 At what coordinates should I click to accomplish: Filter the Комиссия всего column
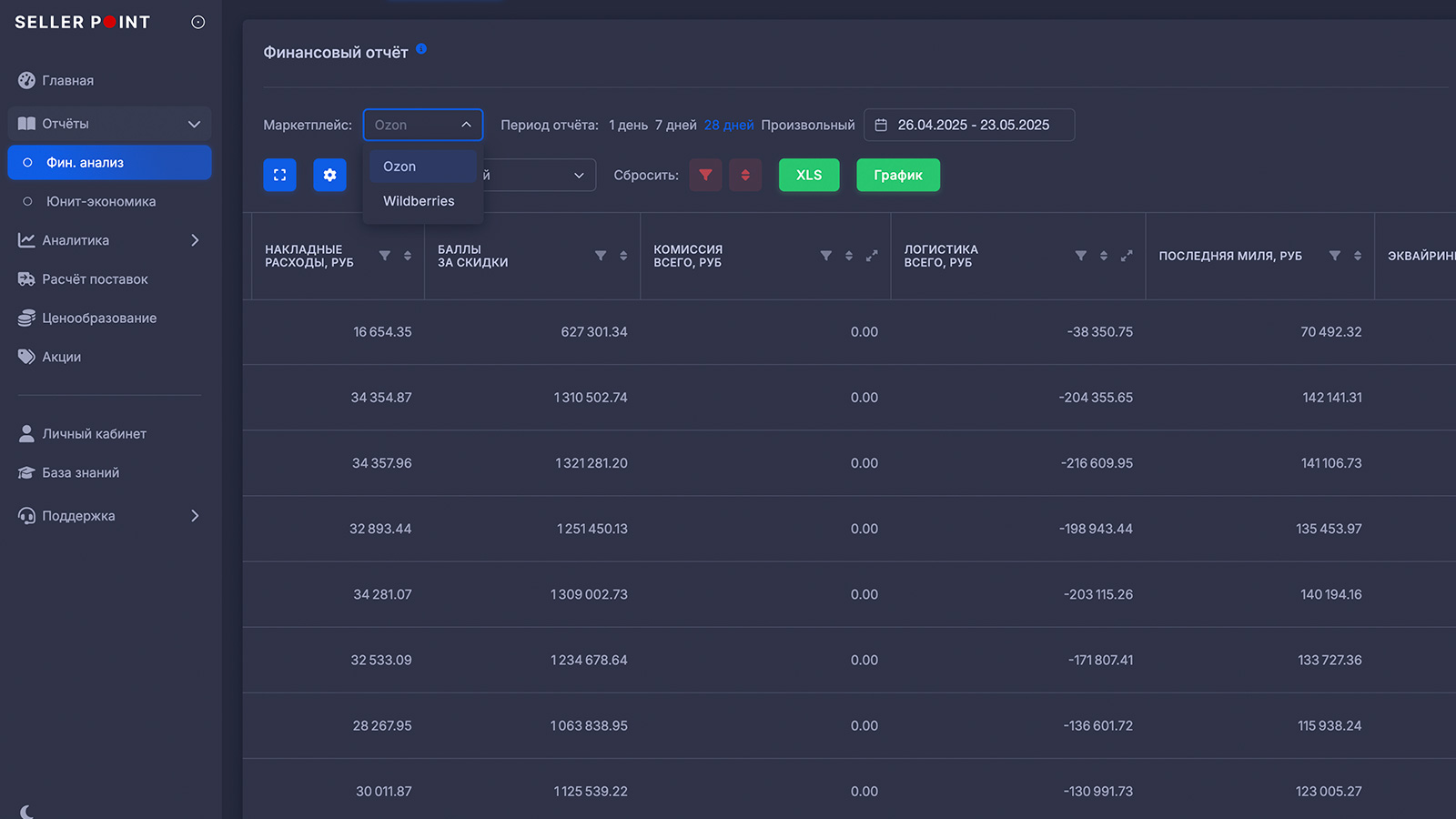point(826,256)
